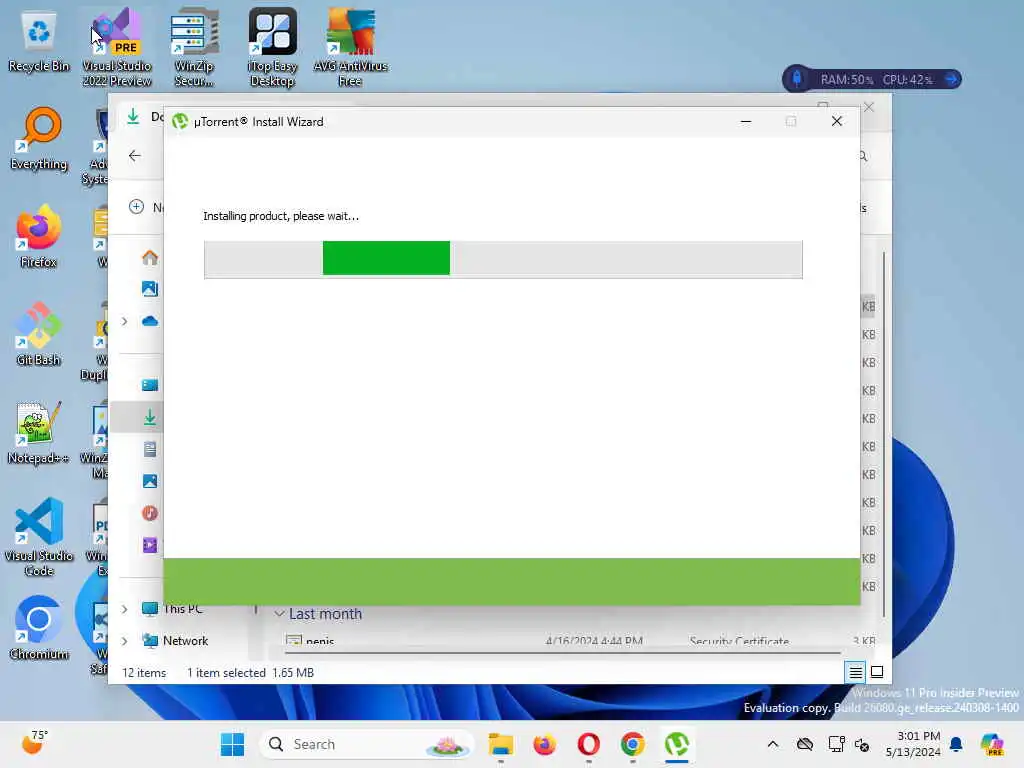Screen dimensions: 1024x768
Task: Switch Explorer to details view layout
Action: [x=856, y=672]
